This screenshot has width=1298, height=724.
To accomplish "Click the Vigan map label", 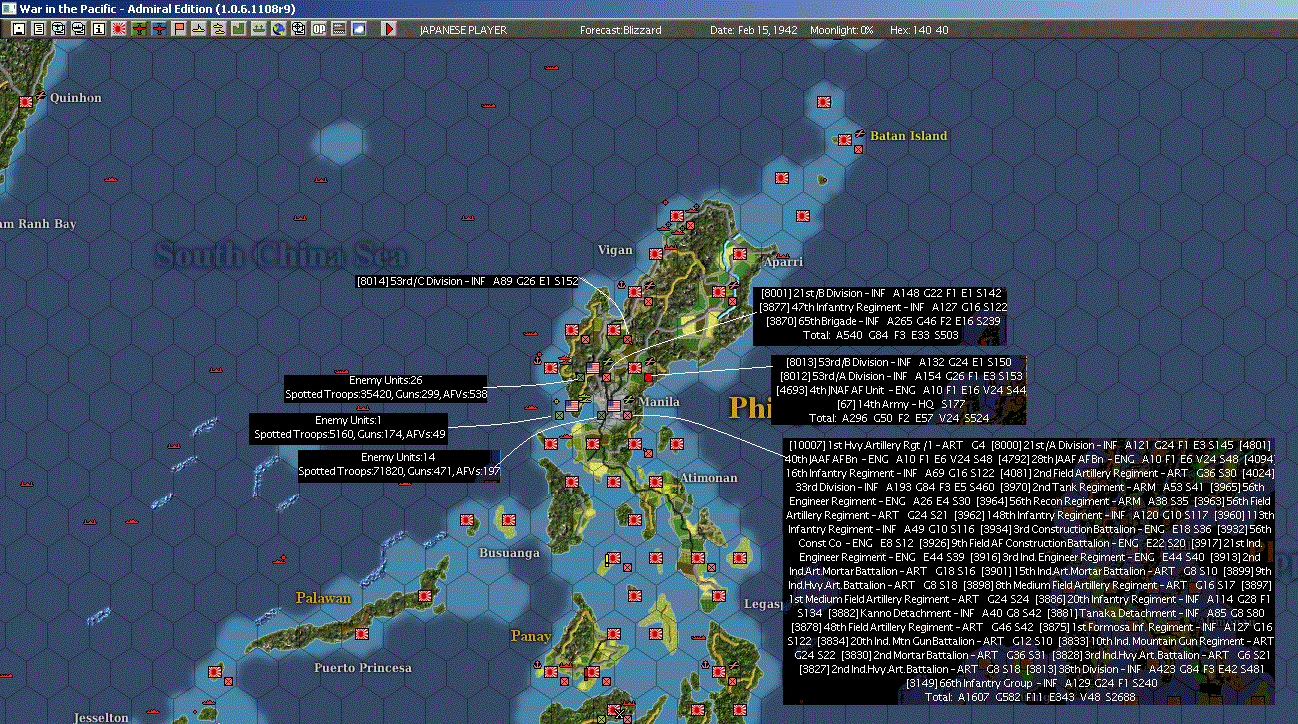I will click(x=615, y=250).
